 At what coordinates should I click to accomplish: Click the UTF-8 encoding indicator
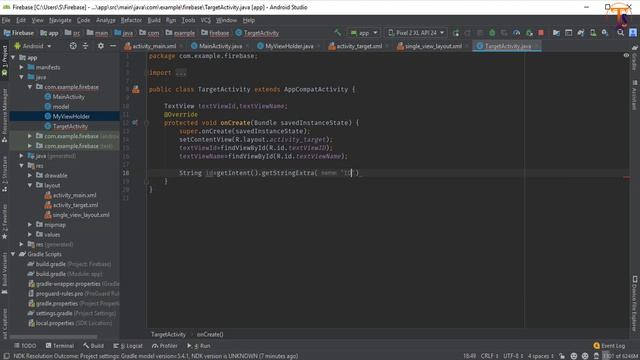coord(513,356)
